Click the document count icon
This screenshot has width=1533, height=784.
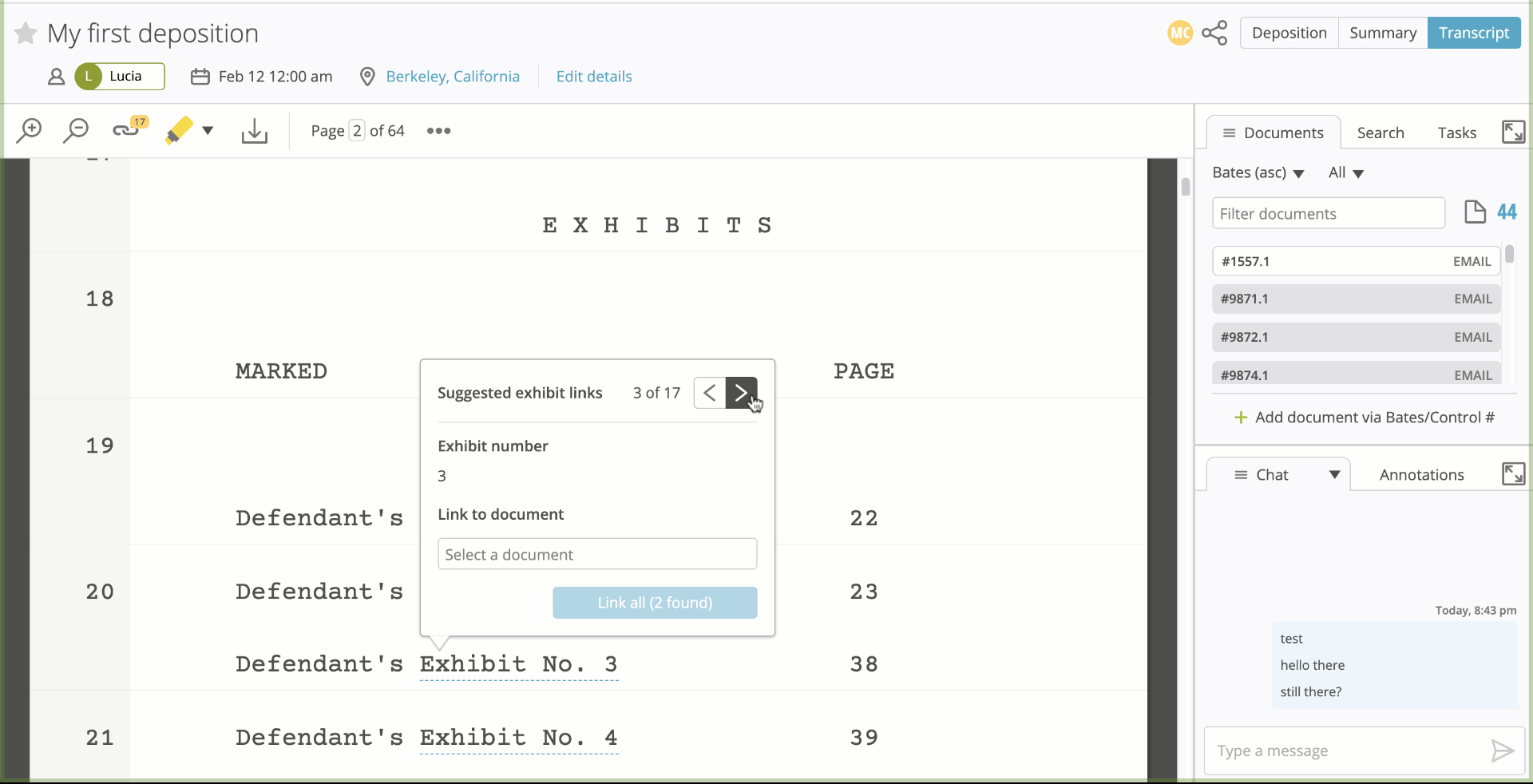click(x=1475, y=212)
